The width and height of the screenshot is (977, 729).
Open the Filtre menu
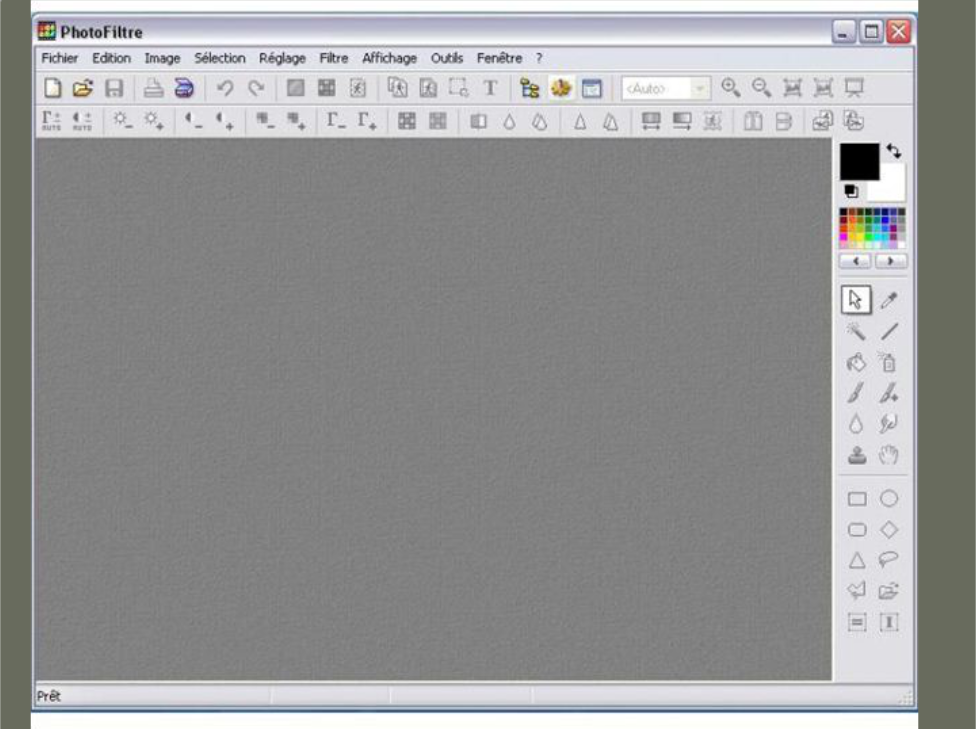(x=334, y=58)
